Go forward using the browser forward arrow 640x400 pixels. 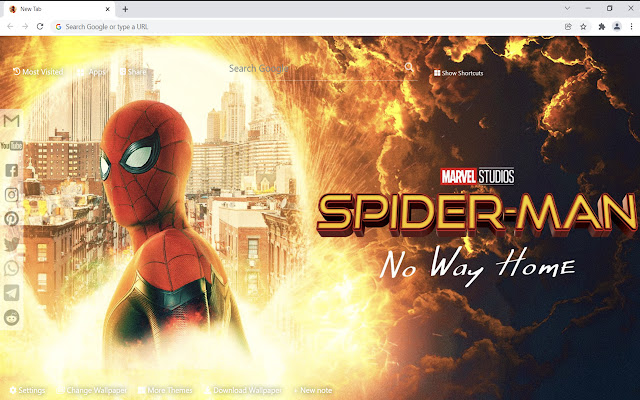[x=25, y=27]
